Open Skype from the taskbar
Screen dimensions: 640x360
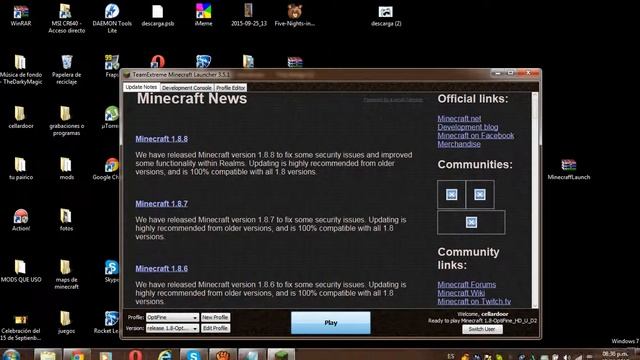coord(193,354)
